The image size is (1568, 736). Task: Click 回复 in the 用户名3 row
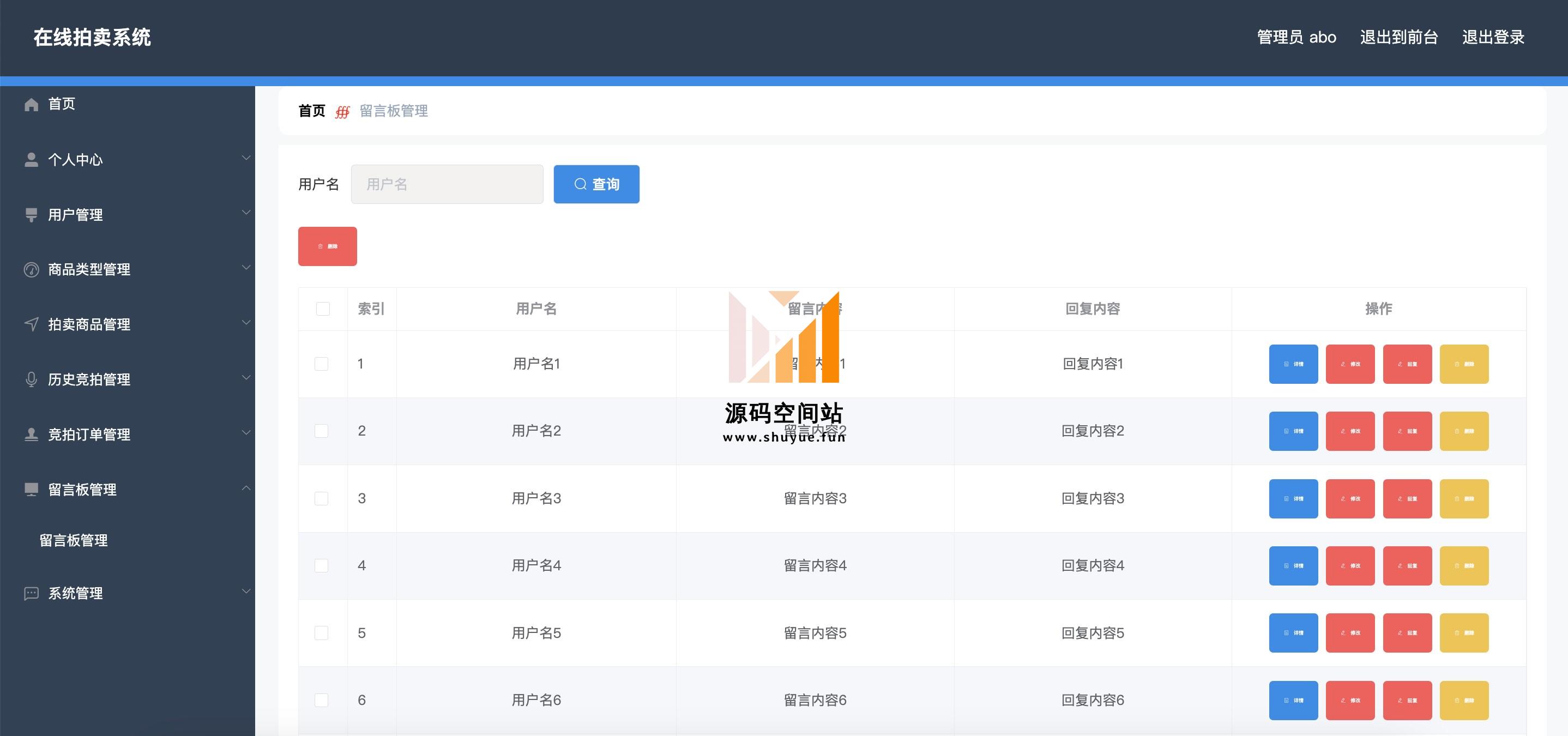tap(1407, 499)
